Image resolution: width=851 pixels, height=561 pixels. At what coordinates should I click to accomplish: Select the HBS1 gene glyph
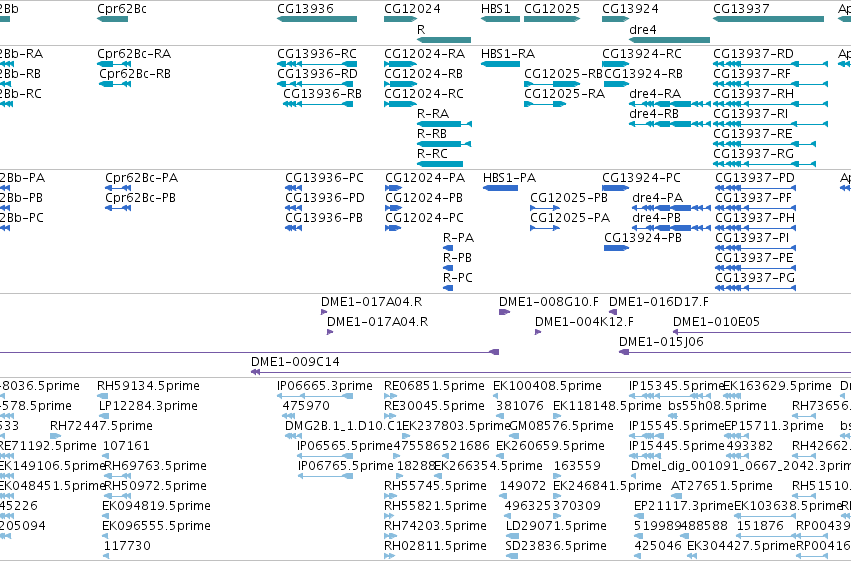(500, 19)
